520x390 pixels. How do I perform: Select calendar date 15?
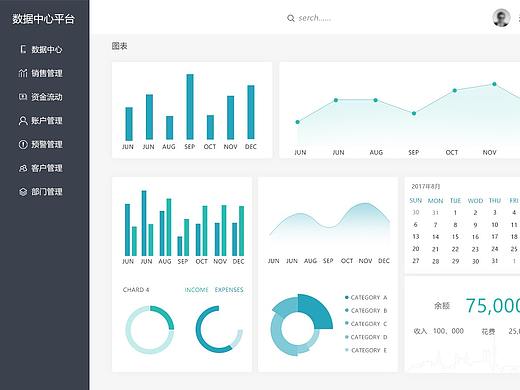pyautogui.click(x=455, y=237)
